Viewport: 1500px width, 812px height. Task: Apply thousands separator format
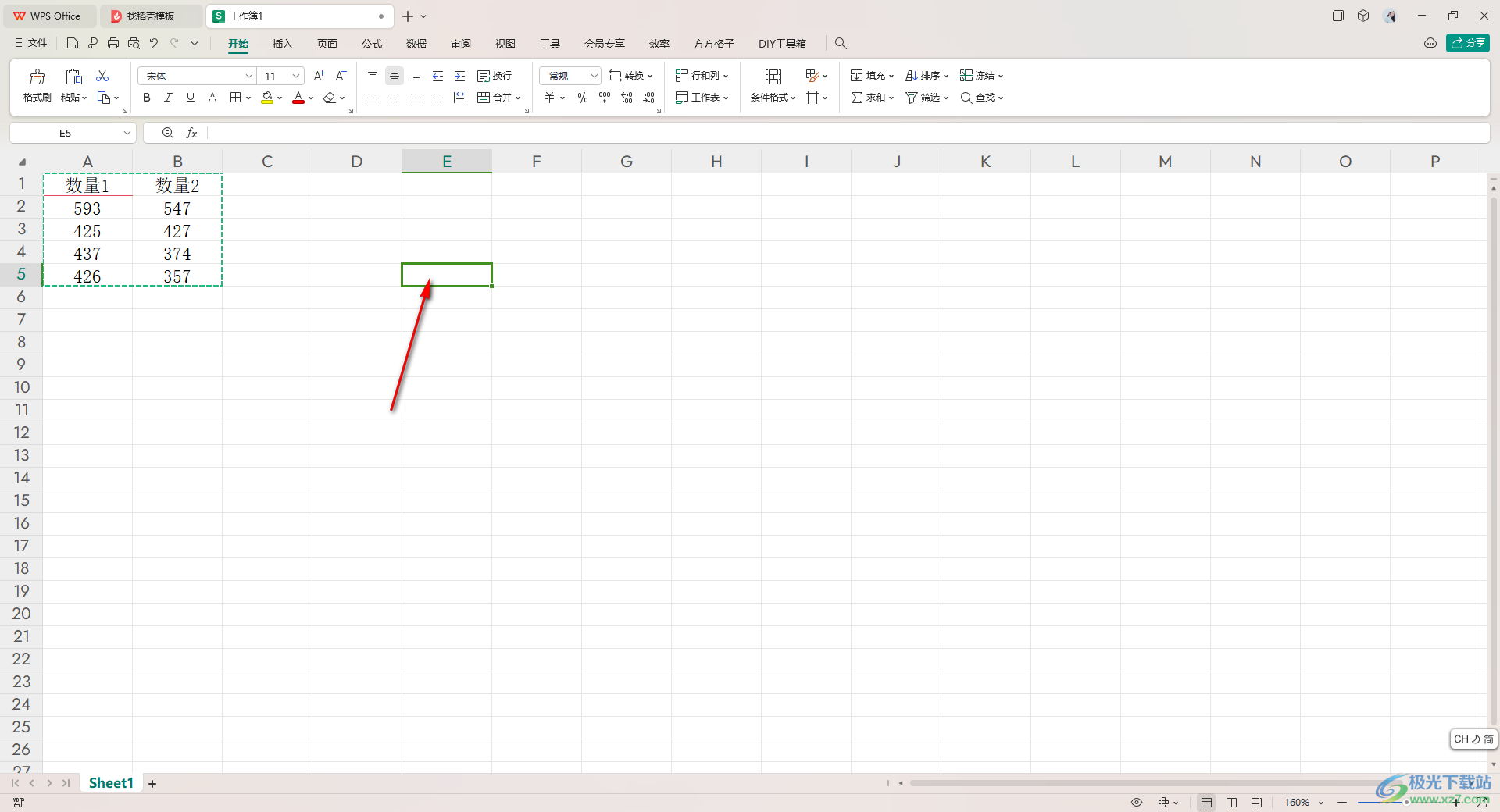click(605, 98)
